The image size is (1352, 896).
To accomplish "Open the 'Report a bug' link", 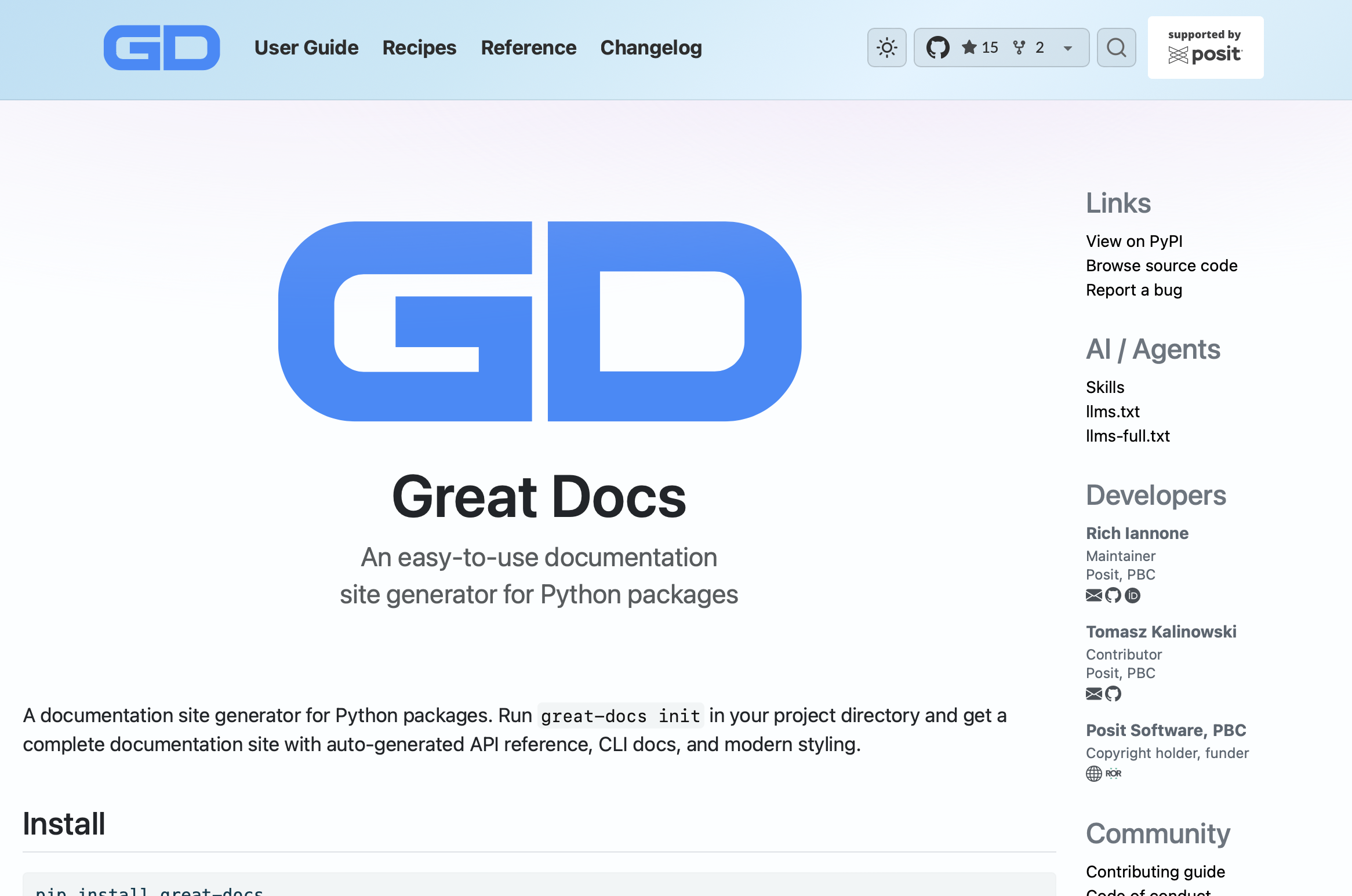I will (x=1134, y=290).
